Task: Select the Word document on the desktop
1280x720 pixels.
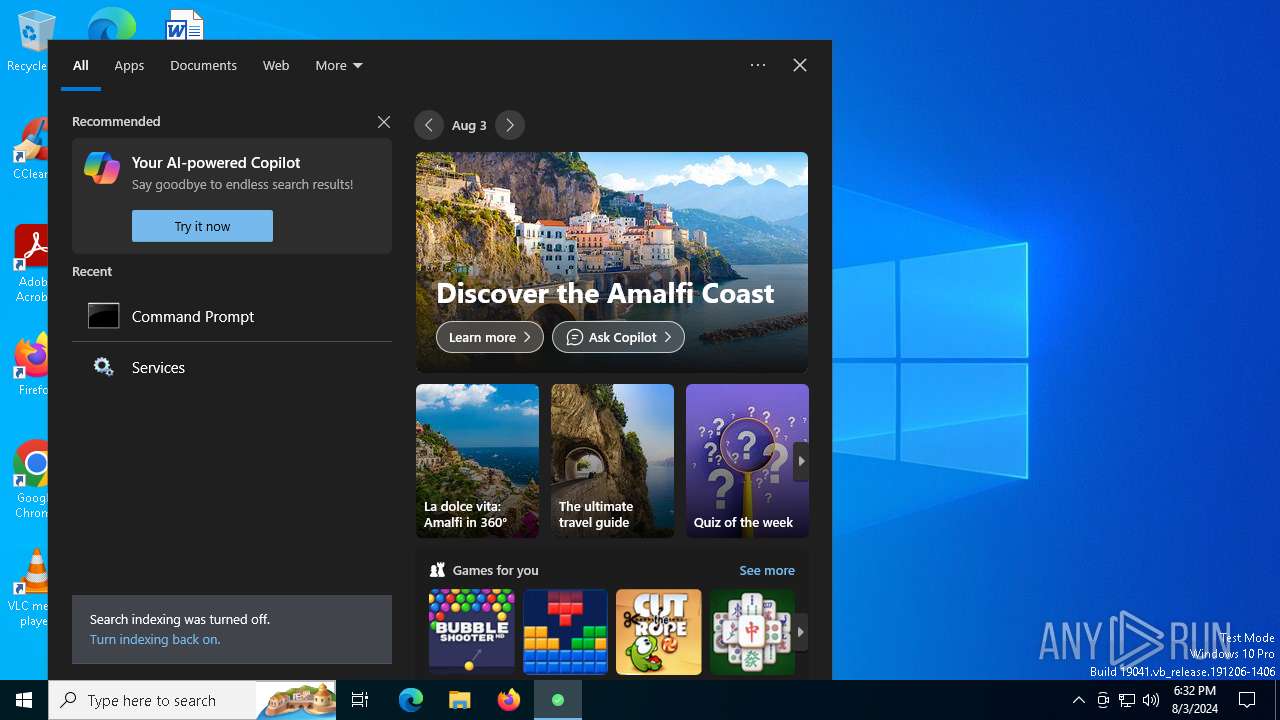Action: tap(185, 24)
